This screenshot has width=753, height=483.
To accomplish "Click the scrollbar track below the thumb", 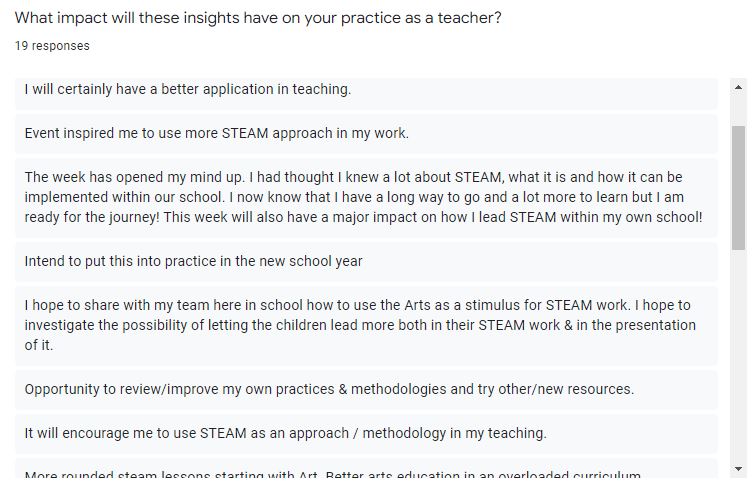I will [738, 355].
